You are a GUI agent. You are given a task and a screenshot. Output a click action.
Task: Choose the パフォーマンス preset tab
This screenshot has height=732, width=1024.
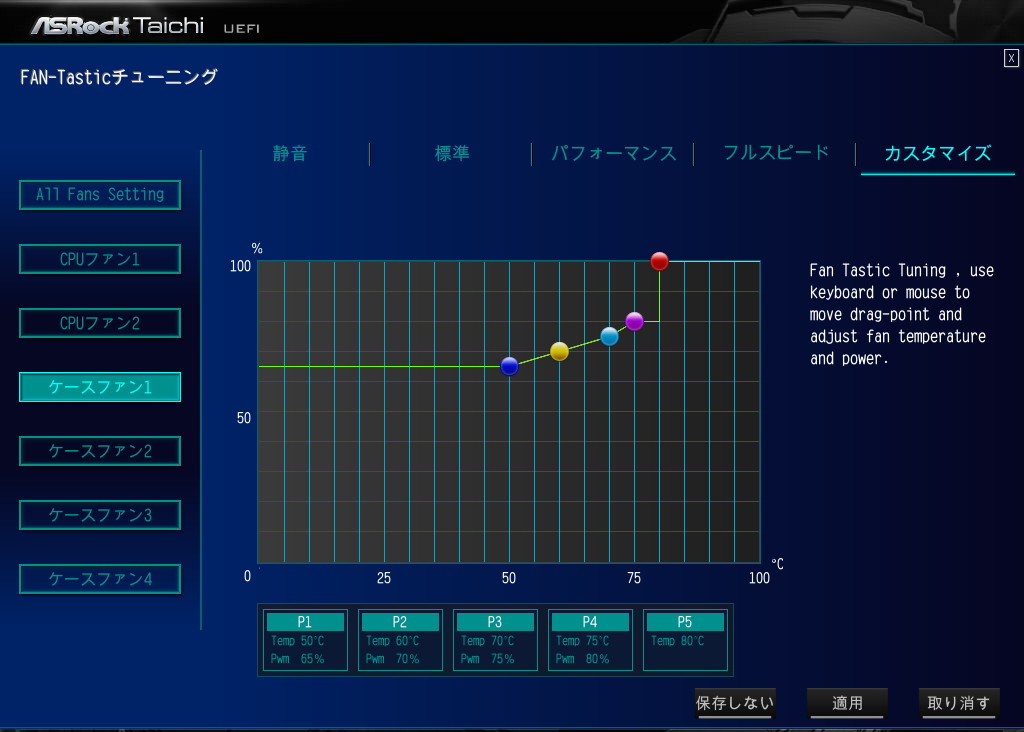[614, 153]
